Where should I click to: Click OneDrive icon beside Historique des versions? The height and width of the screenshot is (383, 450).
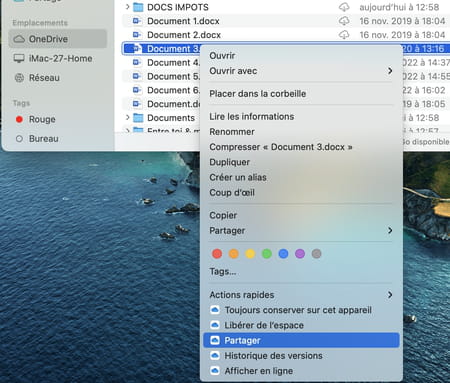click(215, 356)
